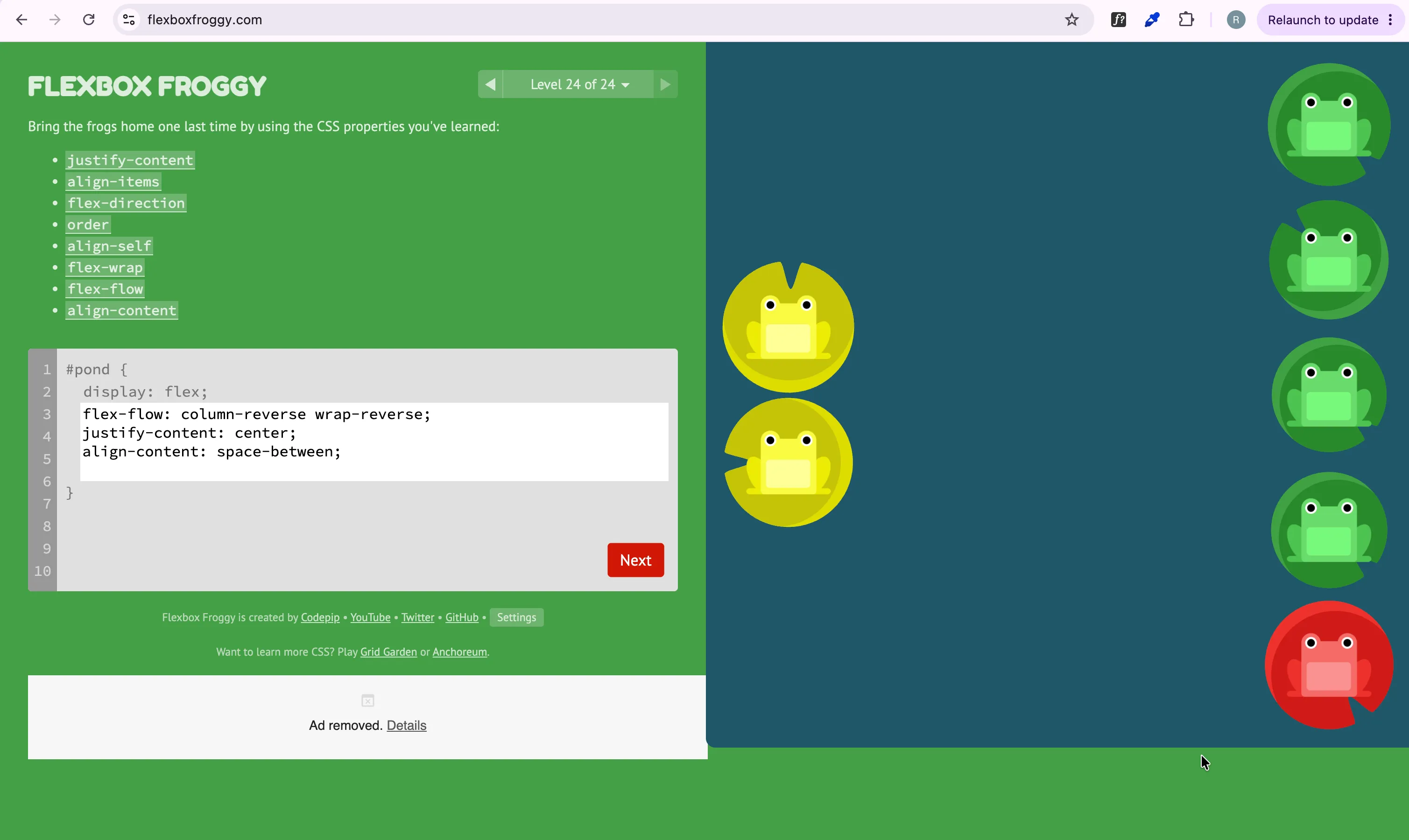Click the align-self property help
This screenshot has width=1409, height=840.
tap(109, 246)
